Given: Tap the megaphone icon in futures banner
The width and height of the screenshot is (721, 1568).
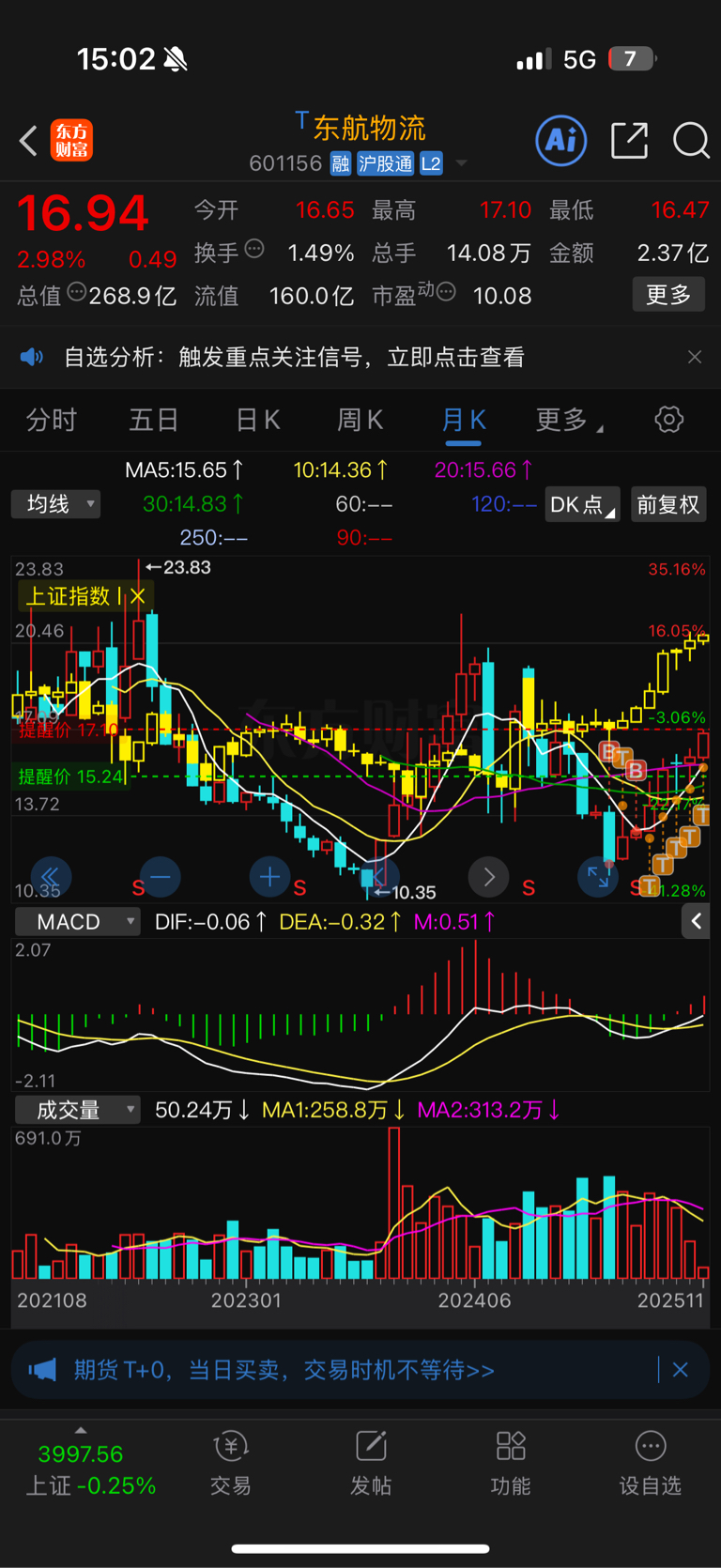Looking at the screenshot, I should [42, 1370].
